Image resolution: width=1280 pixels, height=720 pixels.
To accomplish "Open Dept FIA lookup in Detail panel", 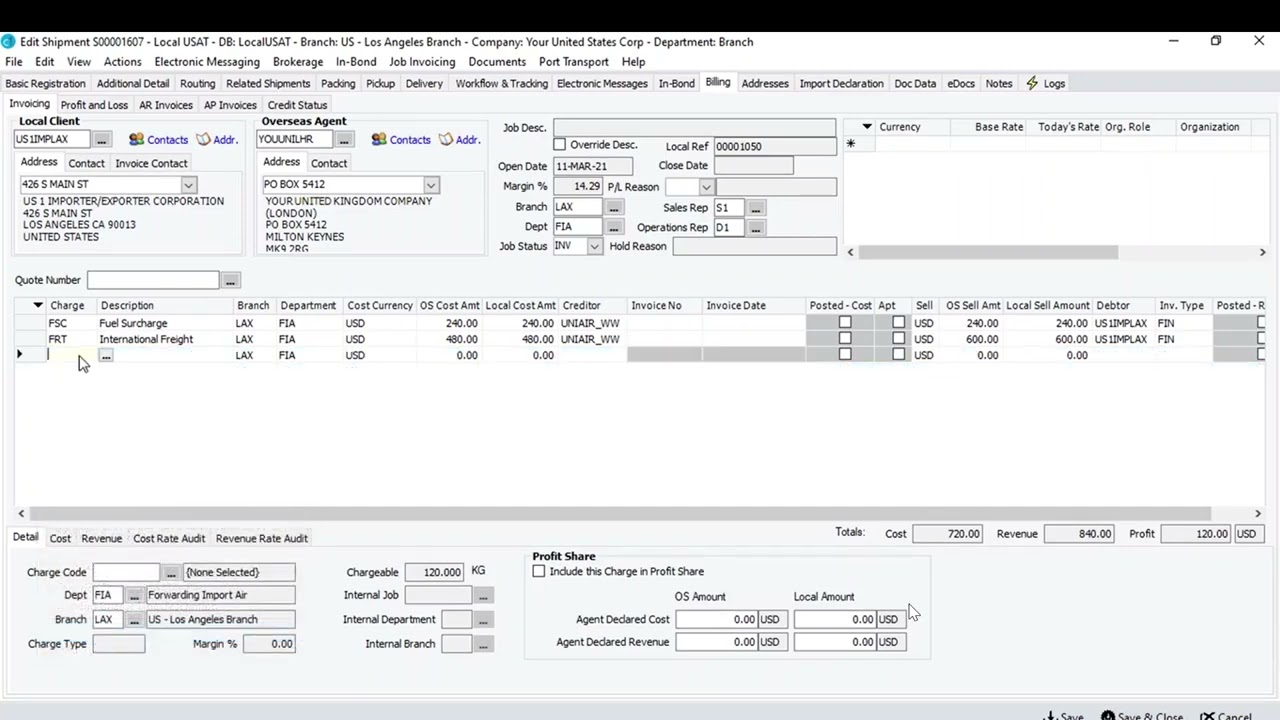I will pos(134,595).
